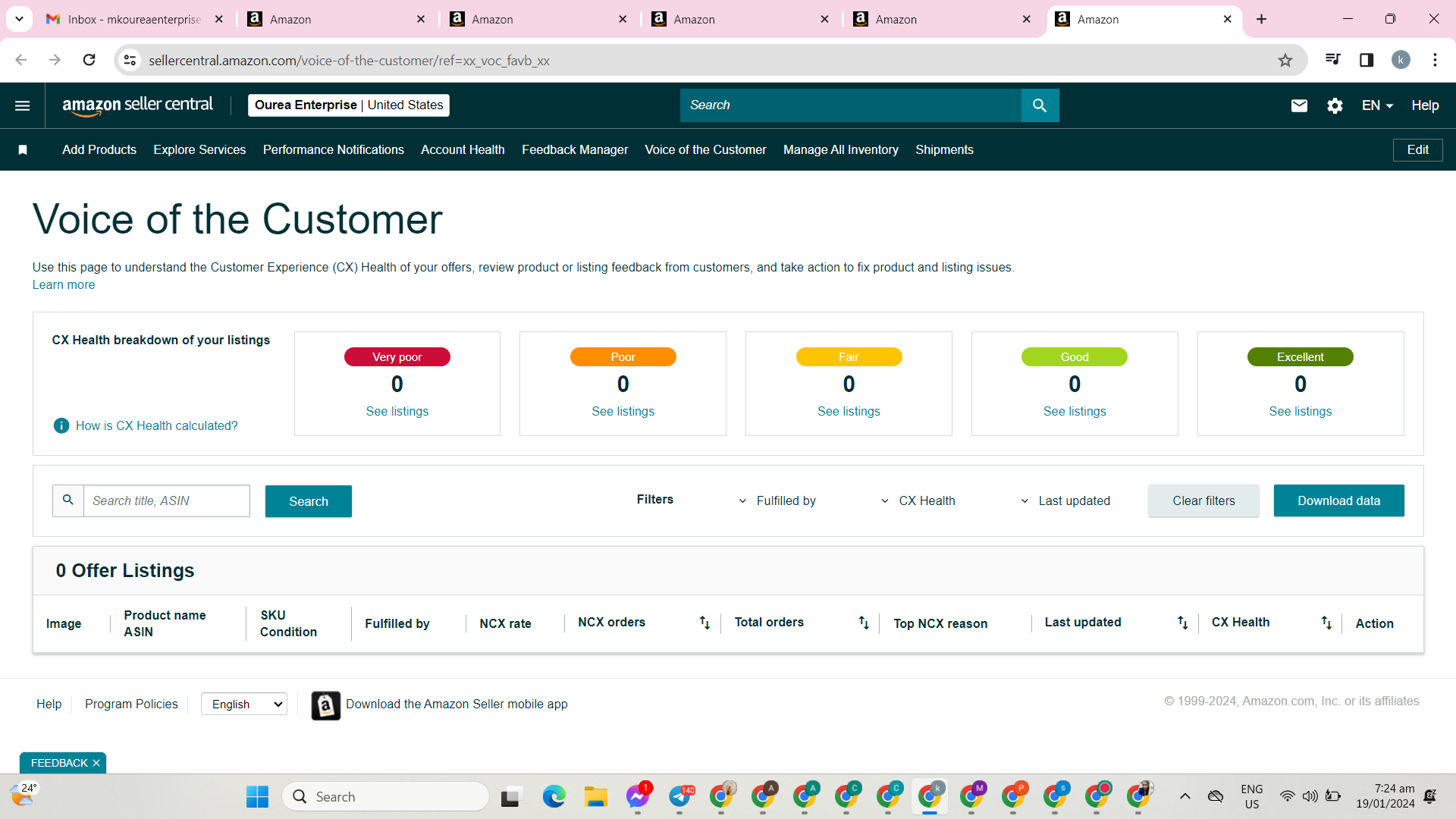Screen dimensions: 1456x819
Task: Click Edit favorites bar button
Action: (x=1418, y=150)
